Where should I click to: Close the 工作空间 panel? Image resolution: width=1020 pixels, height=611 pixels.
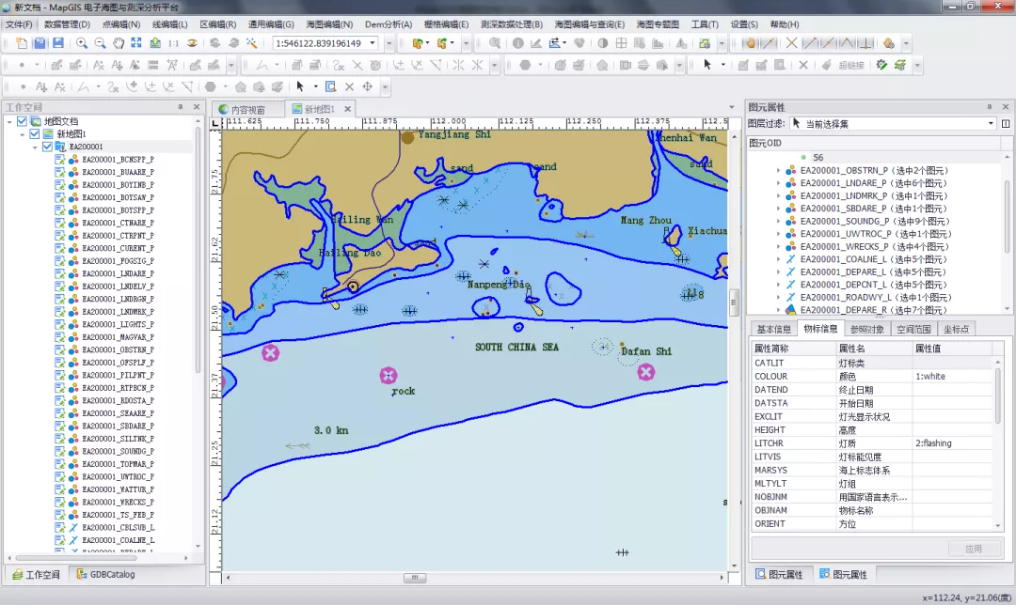point(196,107)
